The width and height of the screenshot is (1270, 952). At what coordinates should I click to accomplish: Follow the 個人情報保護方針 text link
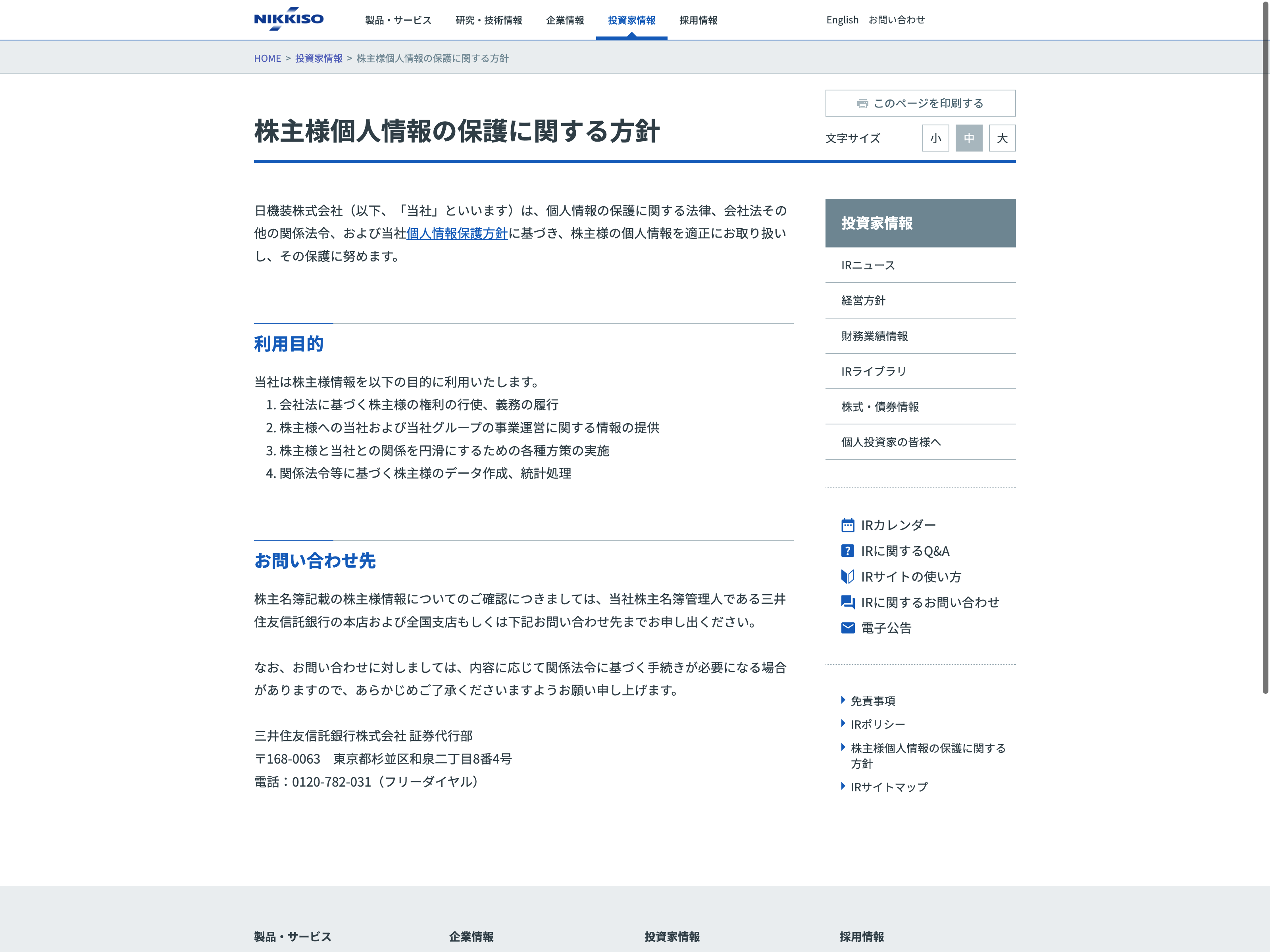(457, 234)
